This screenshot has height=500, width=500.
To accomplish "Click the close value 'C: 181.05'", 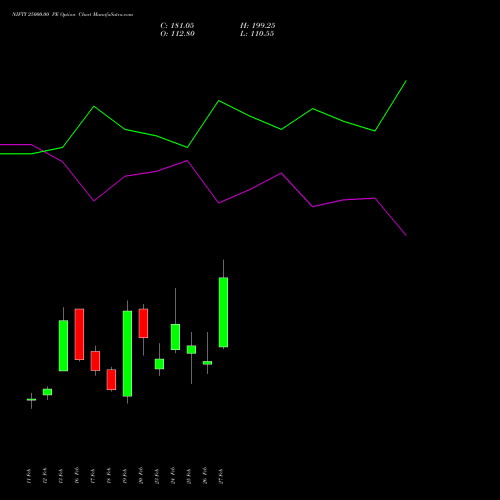I will point(177,26).
